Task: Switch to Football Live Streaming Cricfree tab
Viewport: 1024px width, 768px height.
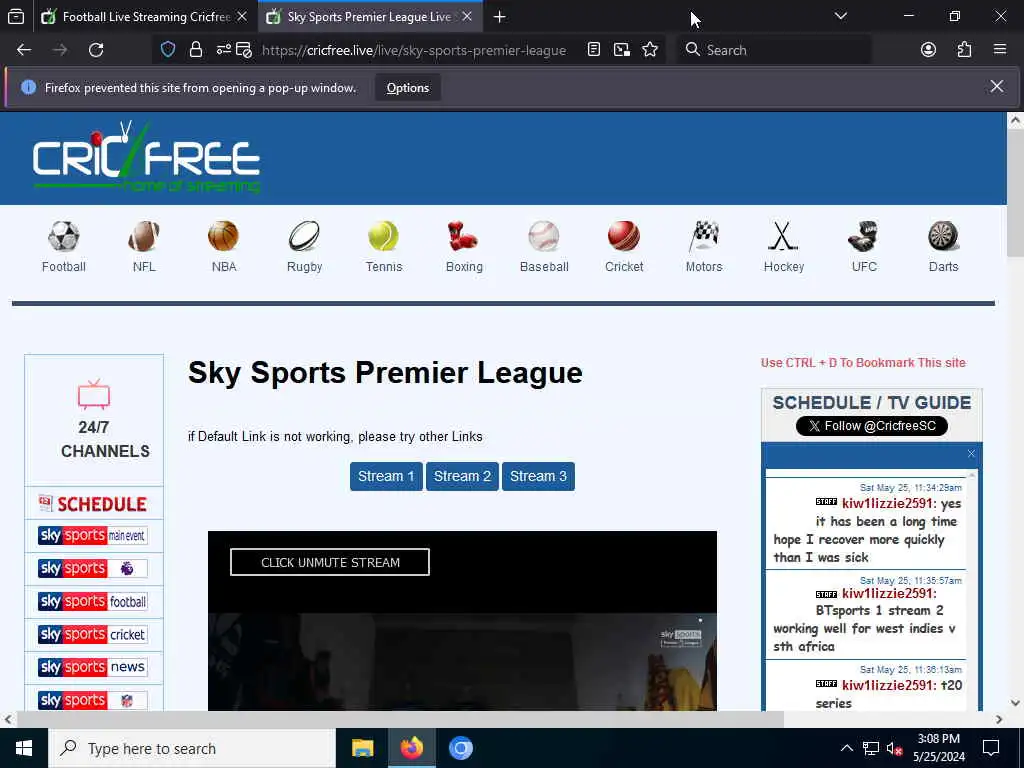Action: coord(146,17)
